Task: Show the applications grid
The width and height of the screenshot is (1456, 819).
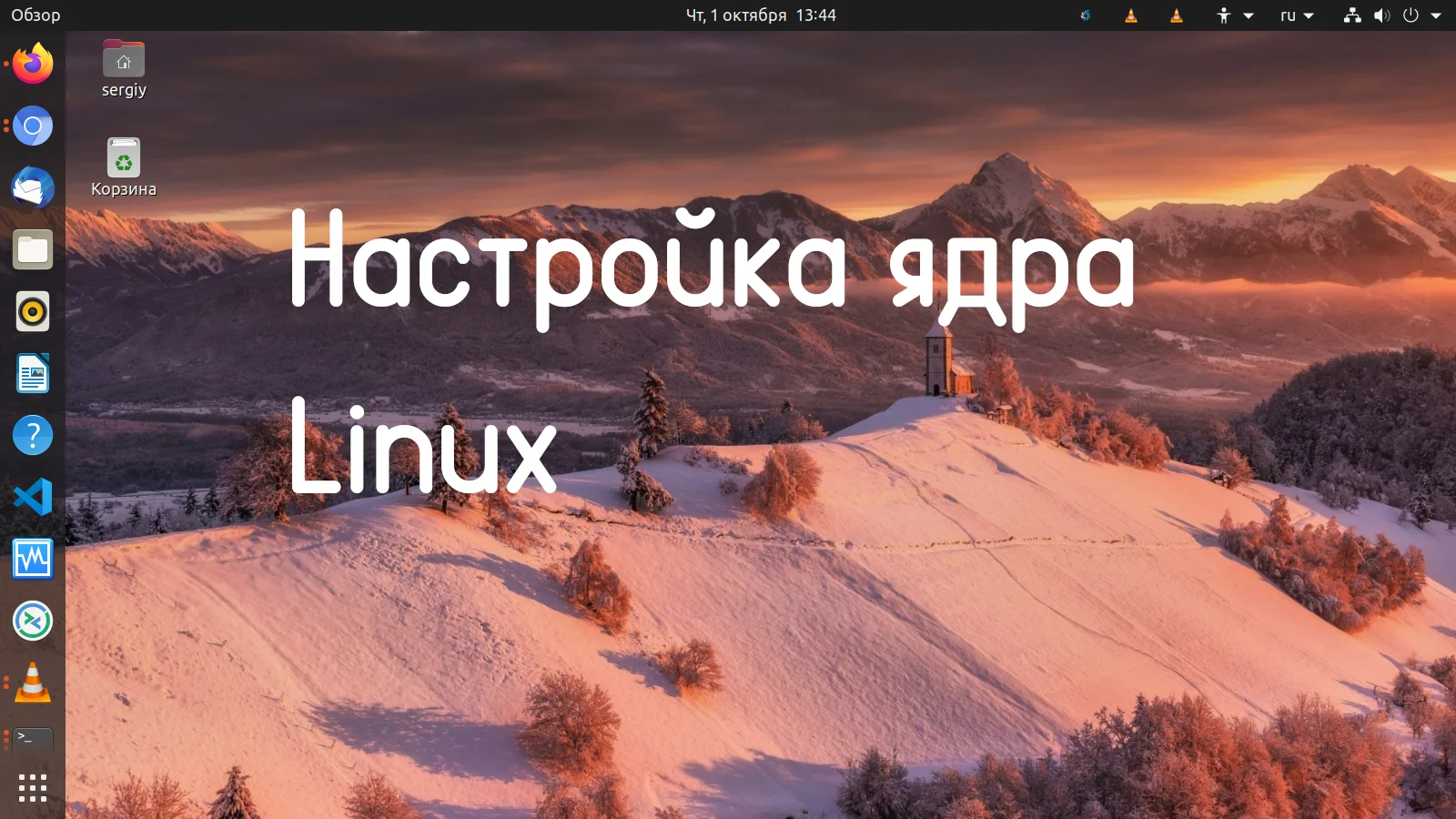Action: (x=33, y=788)
